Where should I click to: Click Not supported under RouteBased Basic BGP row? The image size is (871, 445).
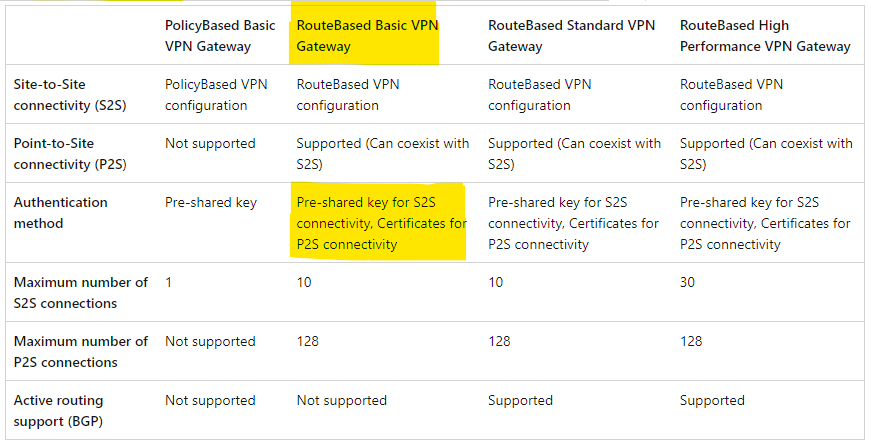pyautogui.click(x=342, y=401)
